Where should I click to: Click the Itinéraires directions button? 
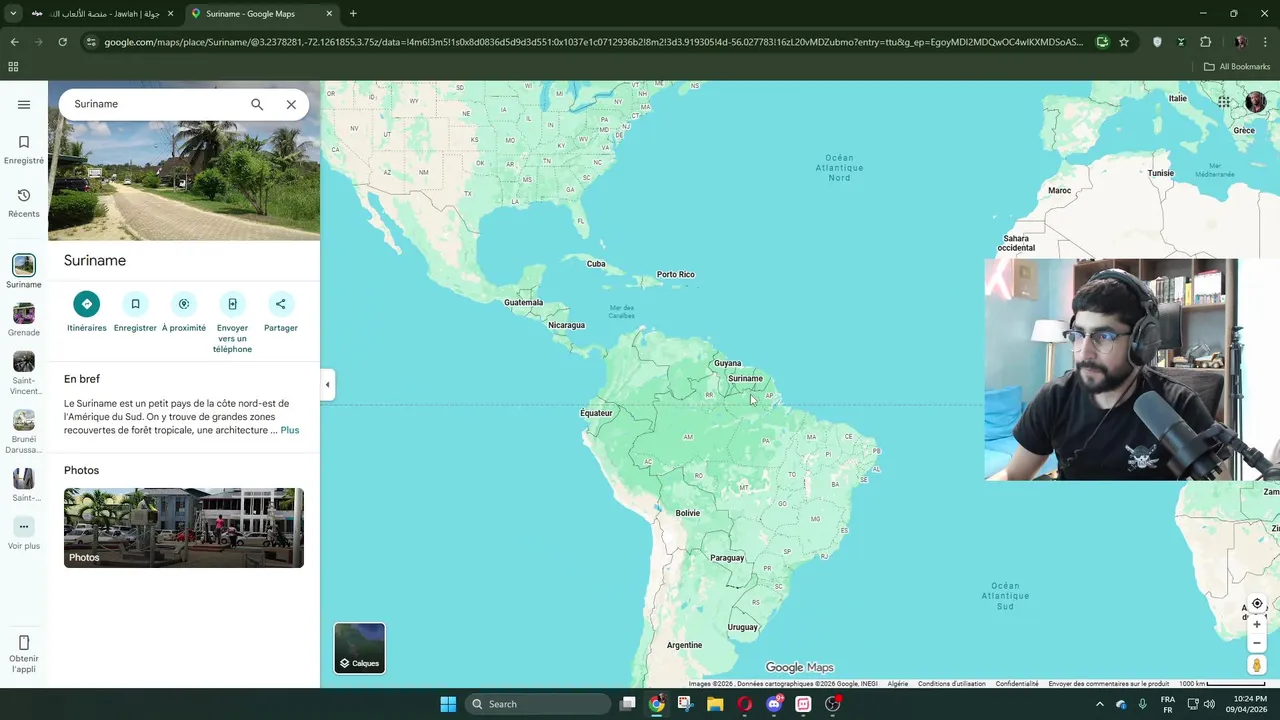pos(87,304)
